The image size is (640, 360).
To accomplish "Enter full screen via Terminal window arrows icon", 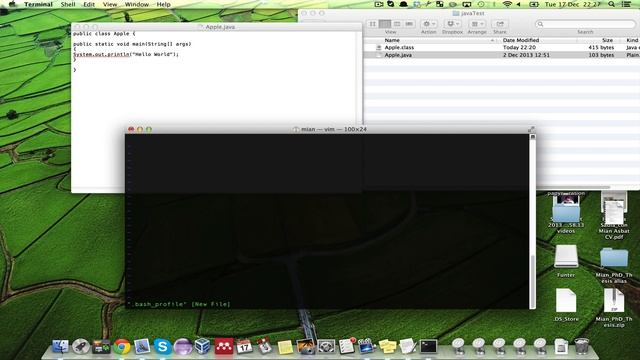I will 531,129.
